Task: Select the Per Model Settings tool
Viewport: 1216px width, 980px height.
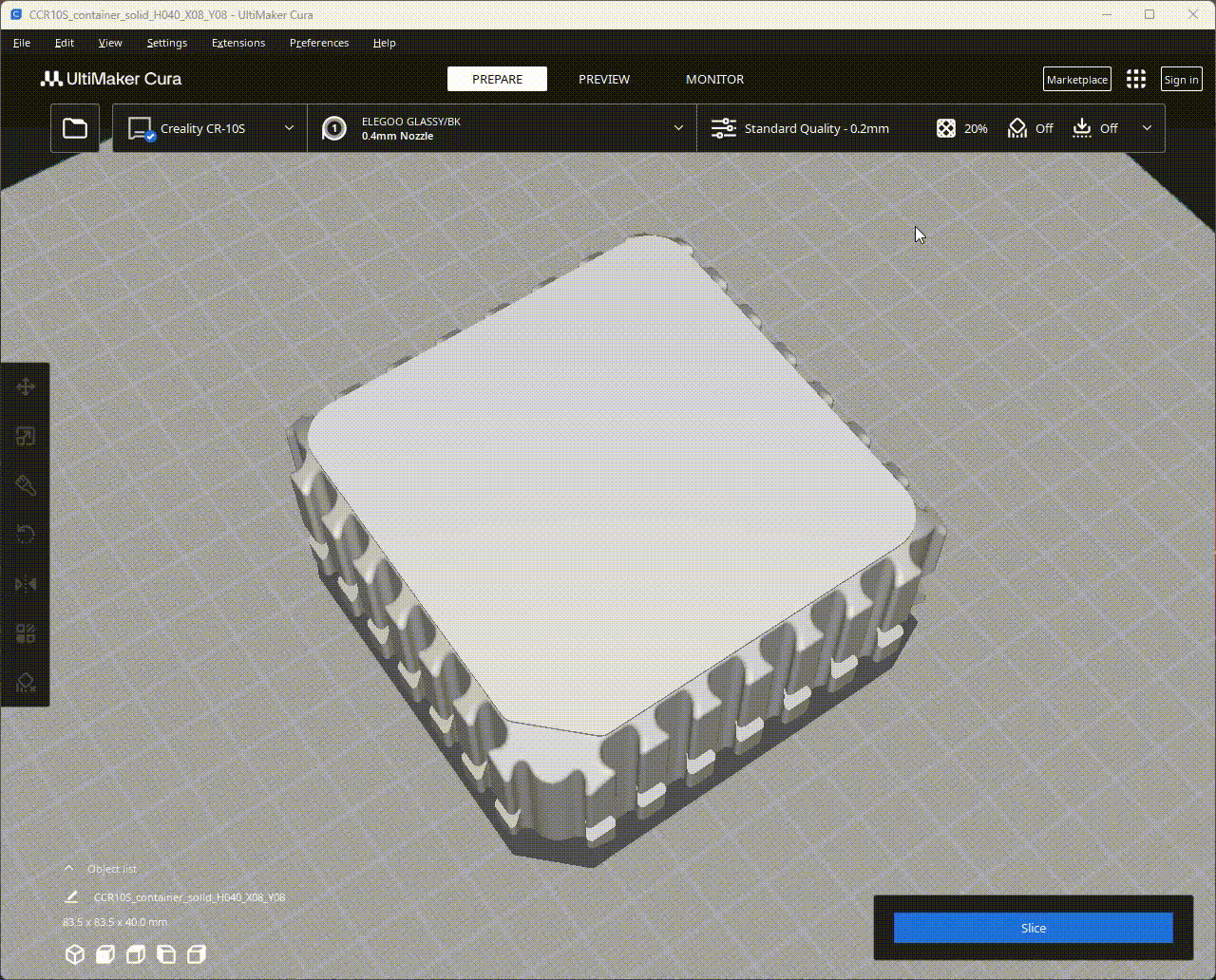Action: click(x=26, y=633)
